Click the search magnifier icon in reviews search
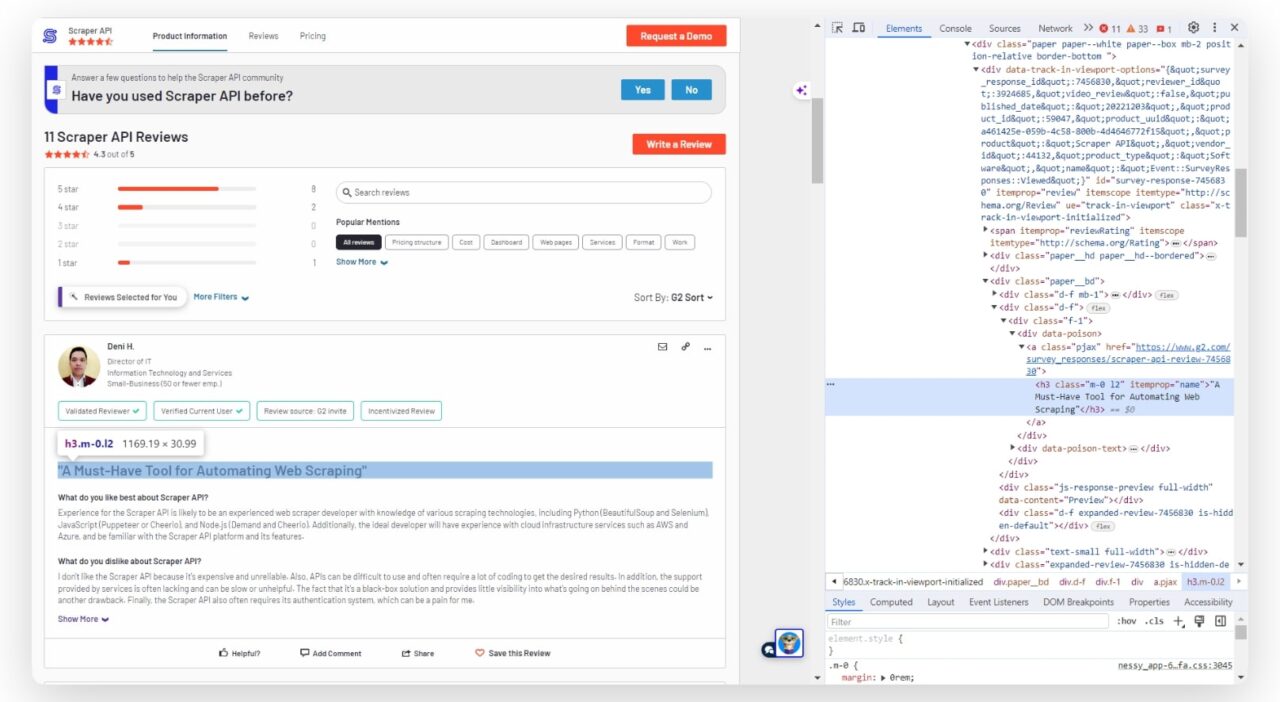This screenshot has width=1280, height=702. click(347, 192)
